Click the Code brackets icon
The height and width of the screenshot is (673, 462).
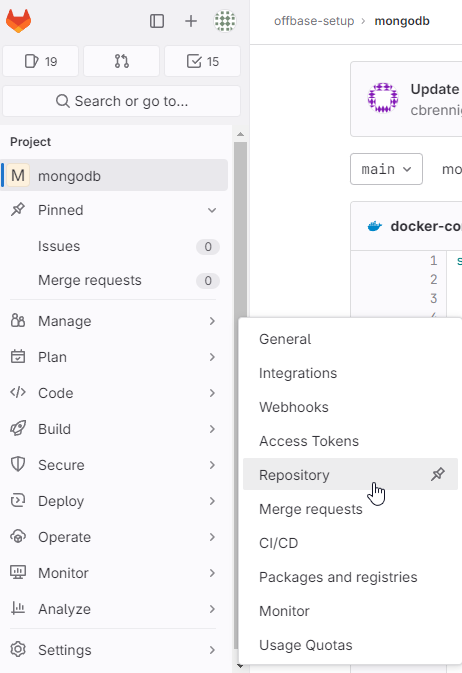(18, 393)
